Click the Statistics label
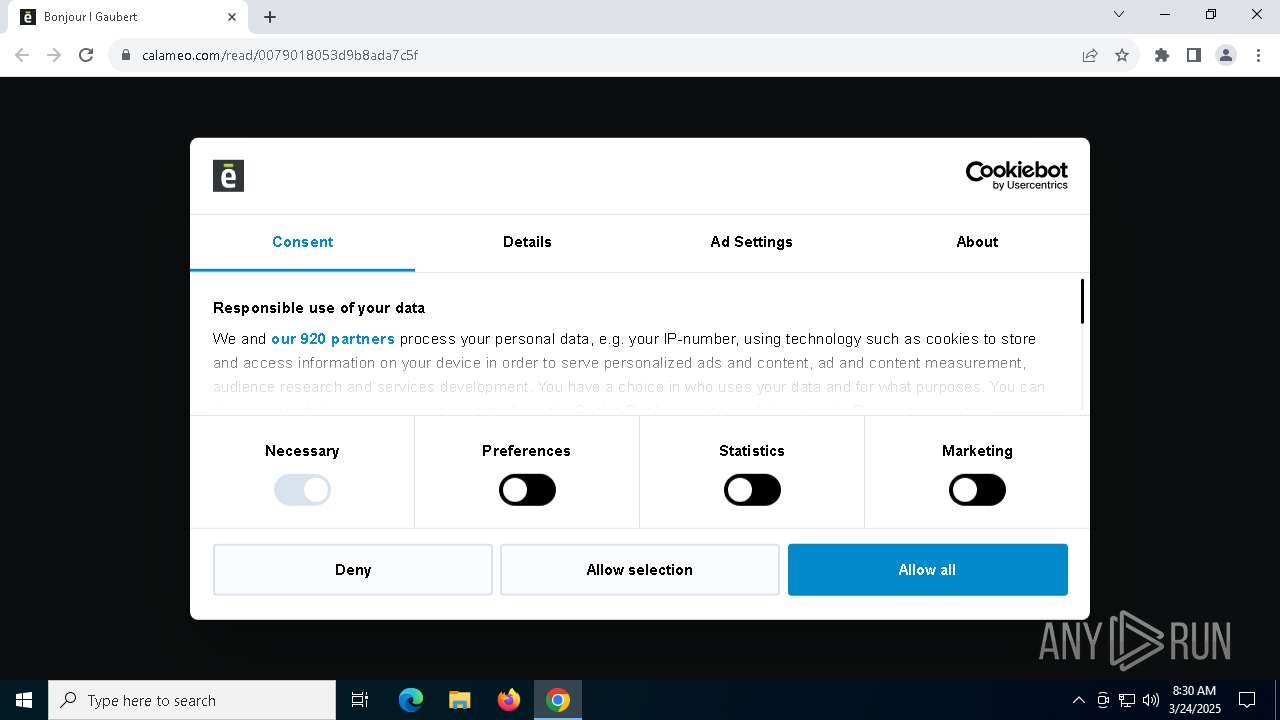 click(x=752, y=451)
